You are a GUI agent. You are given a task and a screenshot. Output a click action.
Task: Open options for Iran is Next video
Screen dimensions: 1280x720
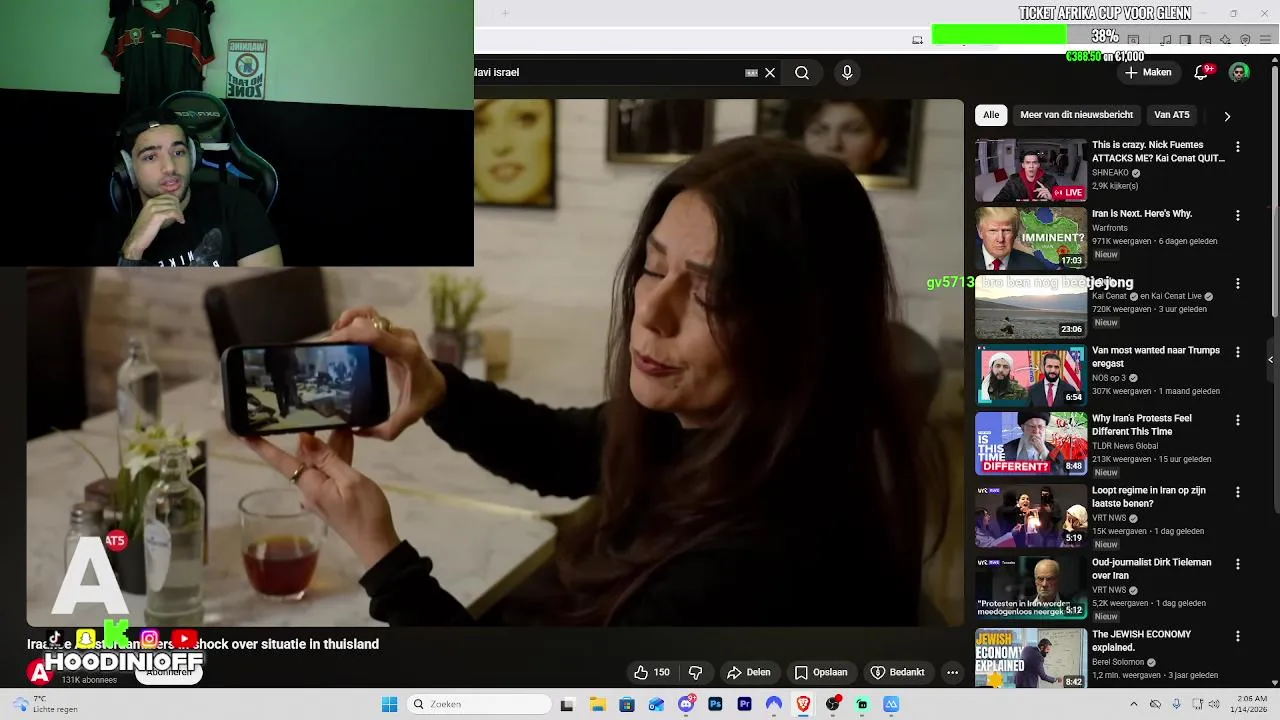(1238, 216)
